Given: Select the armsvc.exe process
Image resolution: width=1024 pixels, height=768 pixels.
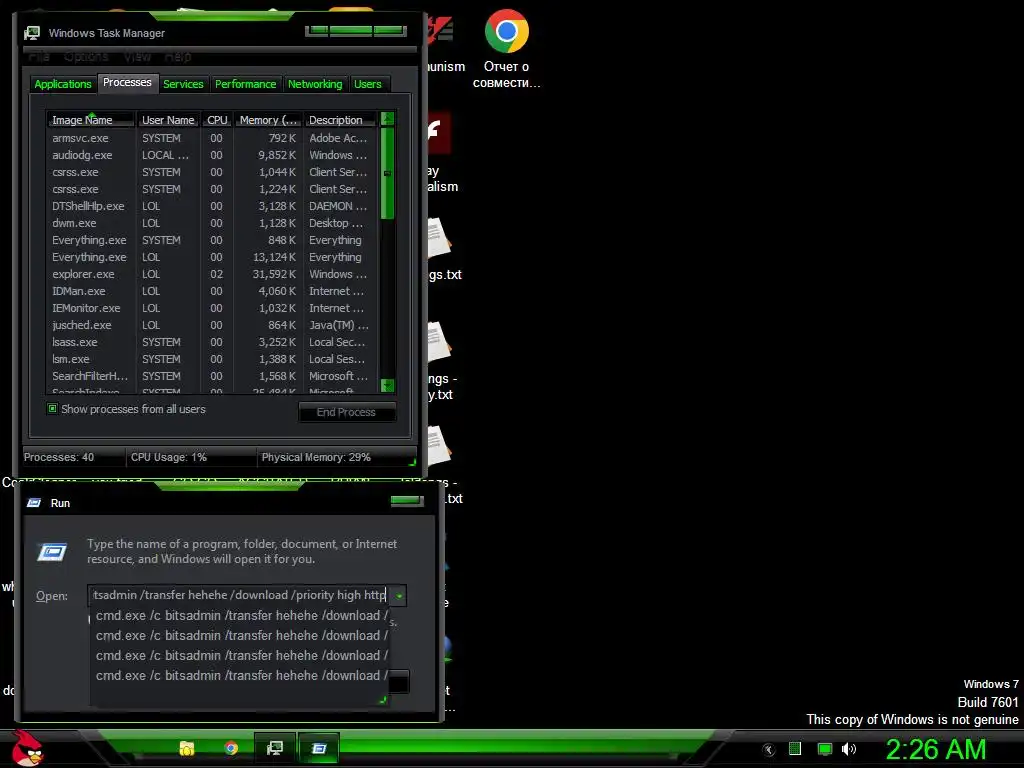Looking at the screenshot, I should [x=212, y=138].
